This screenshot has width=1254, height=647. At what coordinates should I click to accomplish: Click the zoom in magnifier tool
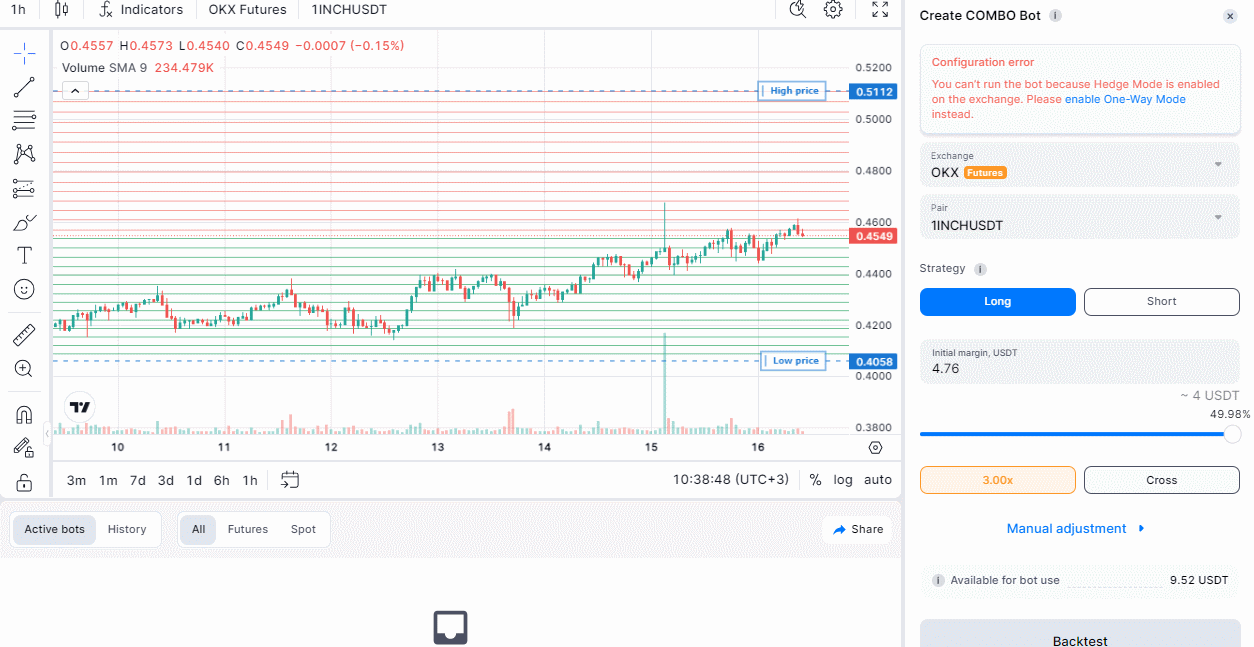pos(24,369)
